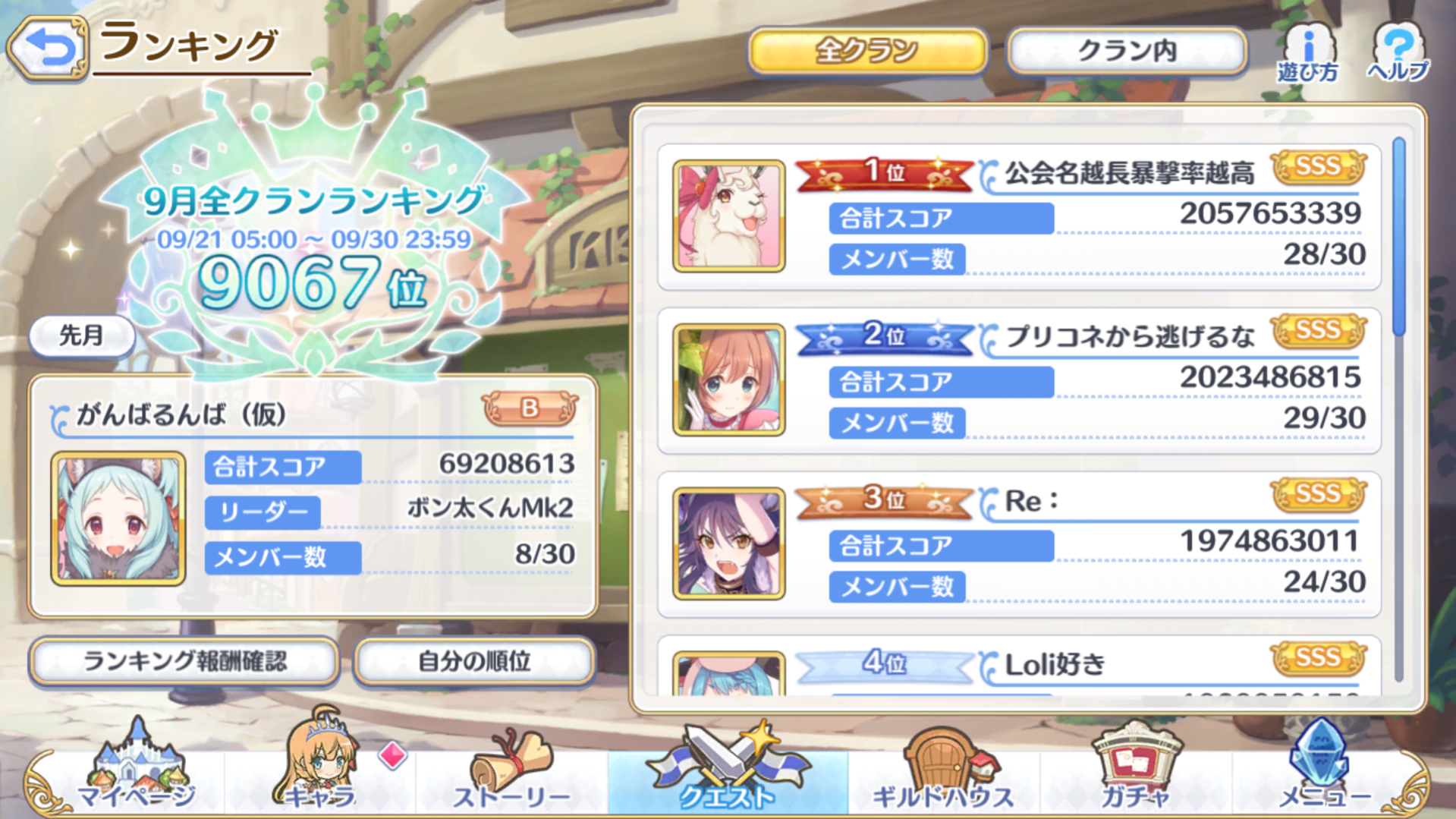Screen dimensions: 1456x819
Task: Select the 3rd place Re: clan entry
Action: coord(1019,544)
